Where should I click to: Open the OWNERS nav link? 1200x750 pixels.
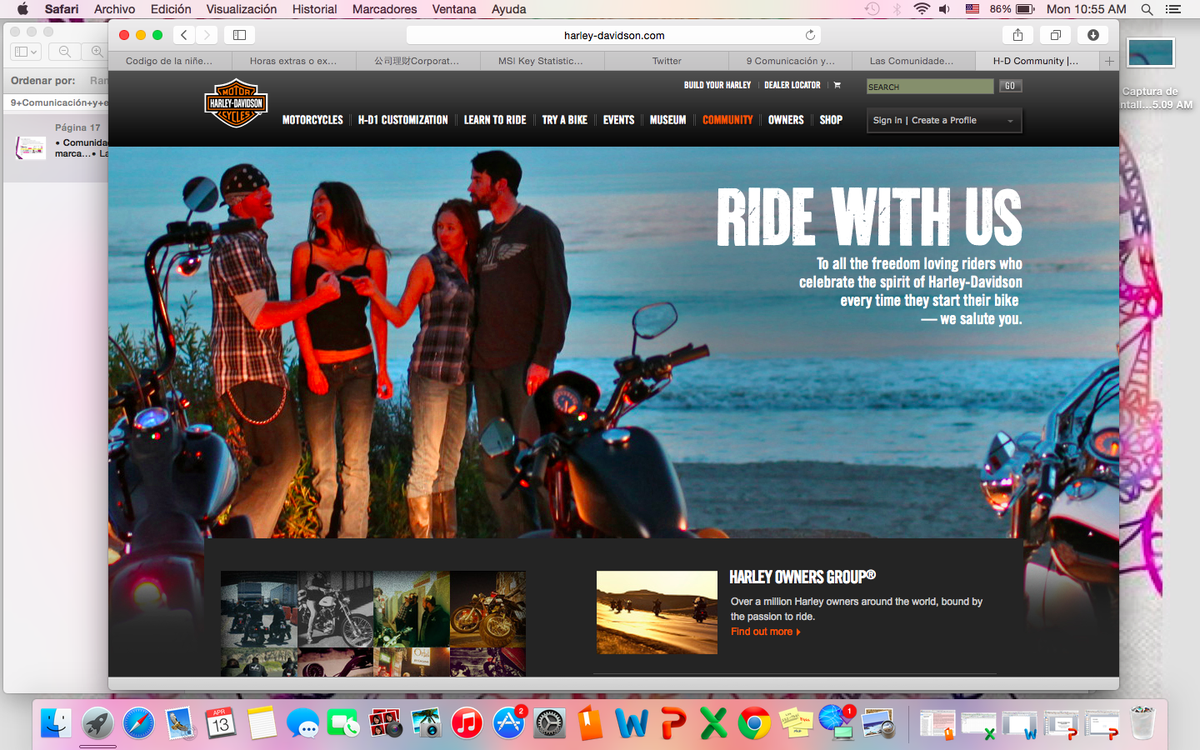point(786,120)
